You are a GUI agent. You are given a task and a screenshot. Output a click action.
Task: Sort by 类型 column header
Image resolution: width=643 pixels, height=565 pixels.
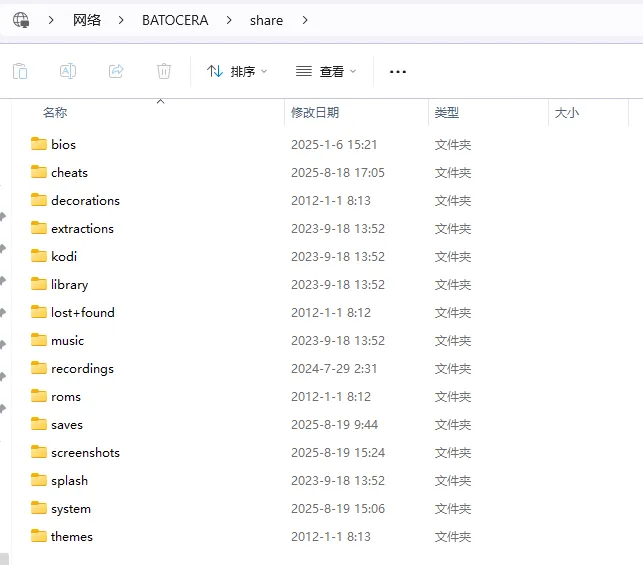pyautogui.click(x=447, y=112)
